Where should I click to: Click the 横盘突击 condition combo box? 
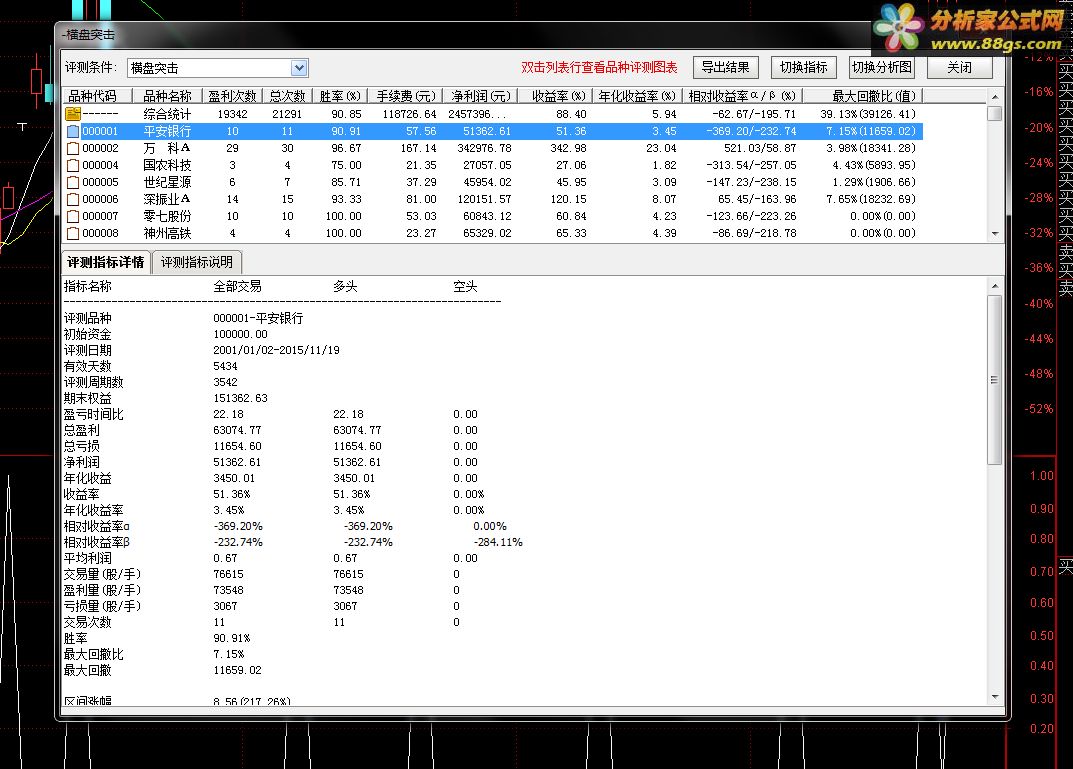pyautogui.click(x=218, y=68)
